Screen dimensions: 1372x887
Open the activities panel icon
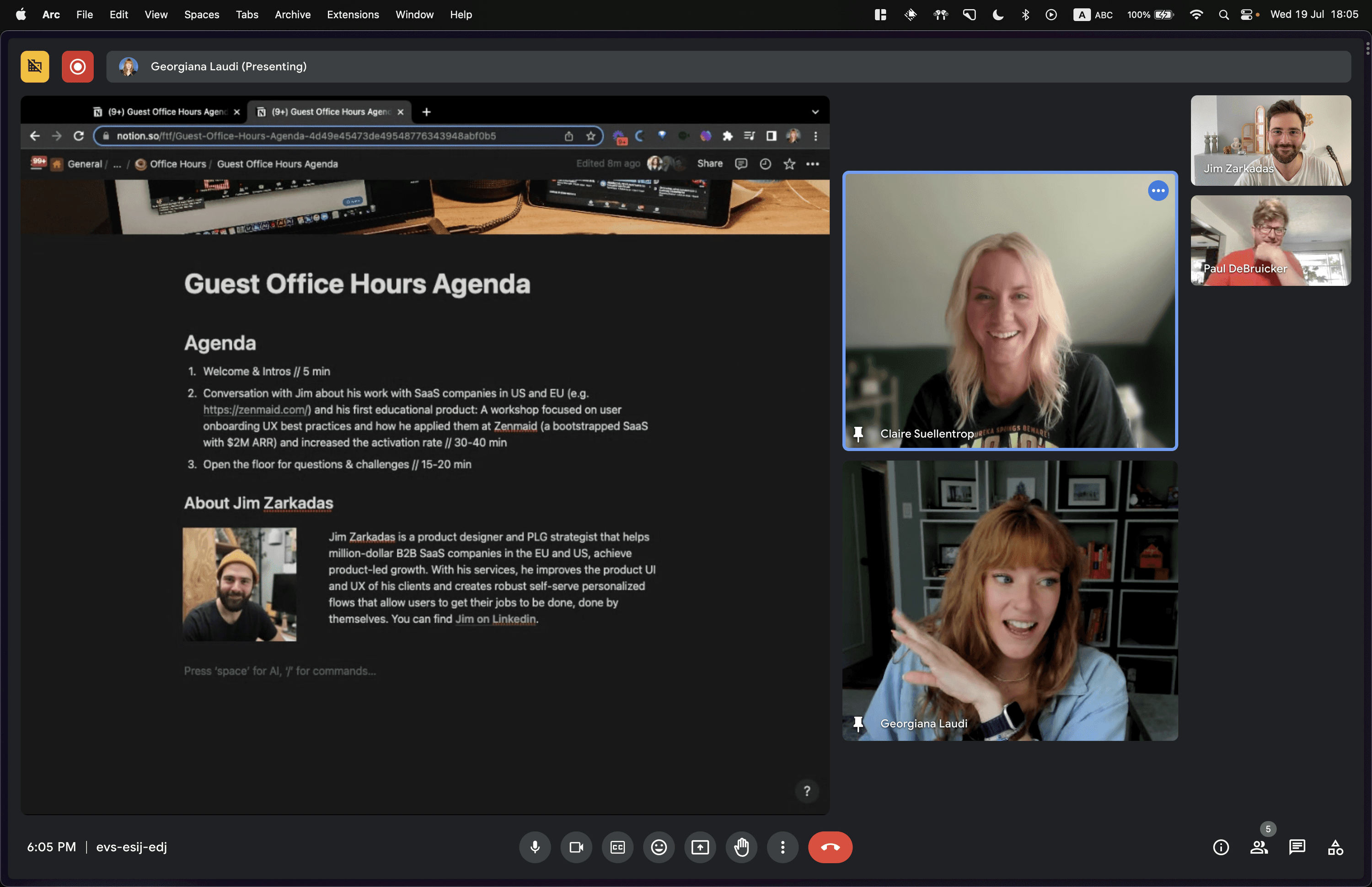click(x=1335, y=847)
